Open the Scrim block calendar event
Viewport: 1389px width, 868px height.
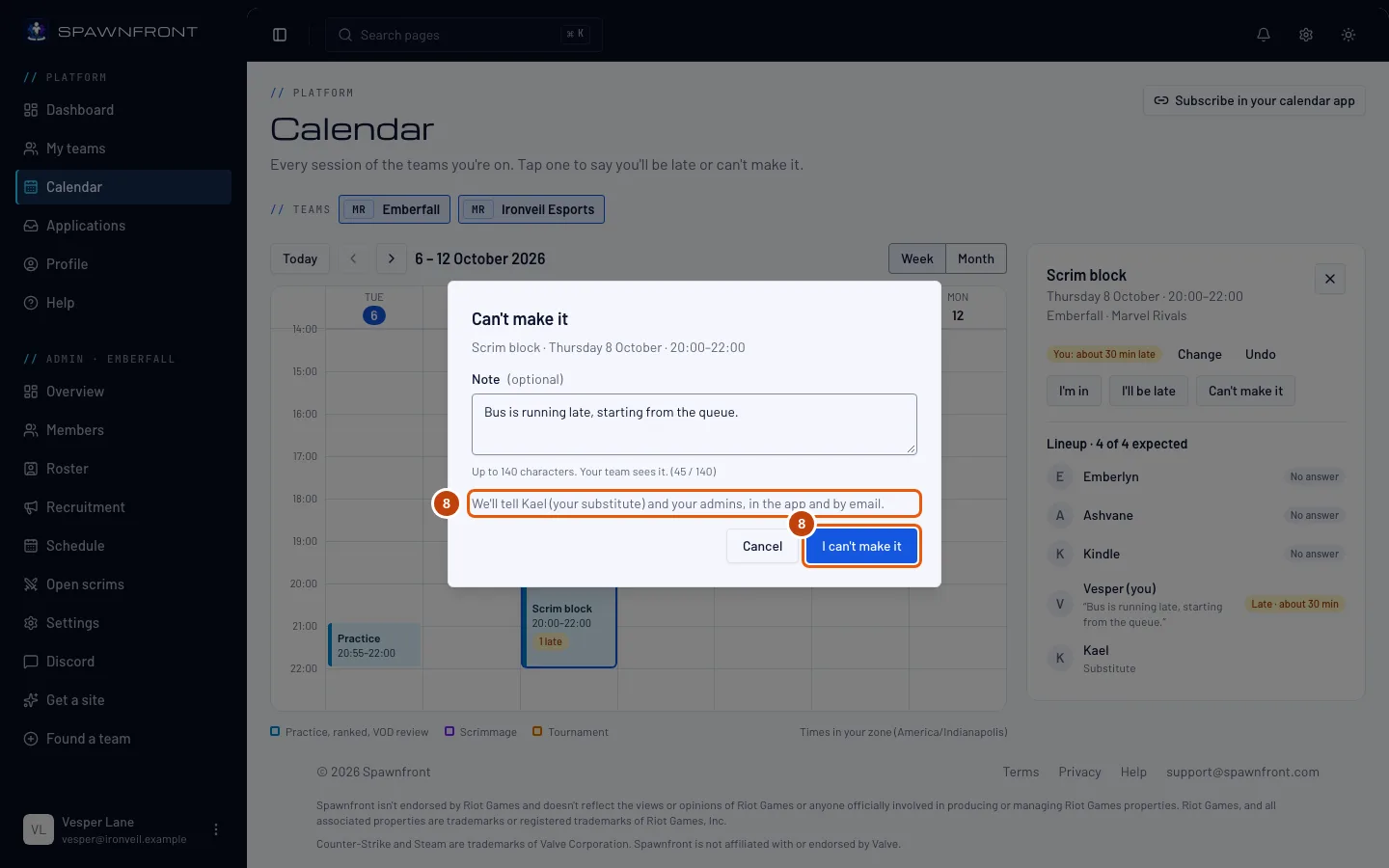[x=569, y=627]
